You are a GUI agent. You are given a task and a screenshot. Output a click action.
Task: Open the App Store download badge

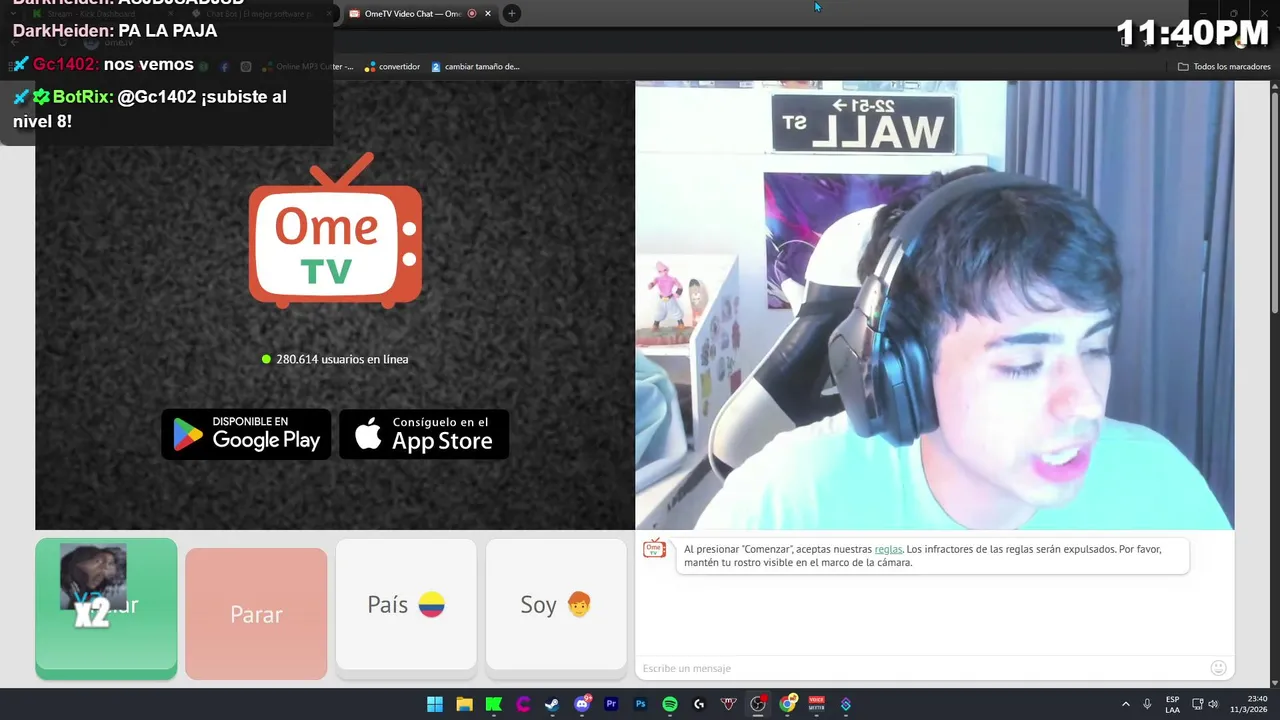click(x=424, y=434)
